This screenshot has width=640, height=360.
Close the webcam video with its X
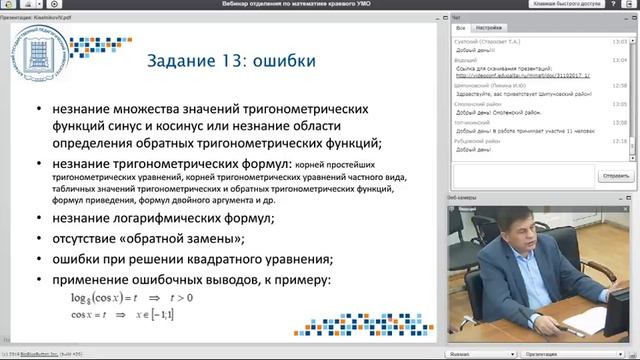tap(626, 209)
